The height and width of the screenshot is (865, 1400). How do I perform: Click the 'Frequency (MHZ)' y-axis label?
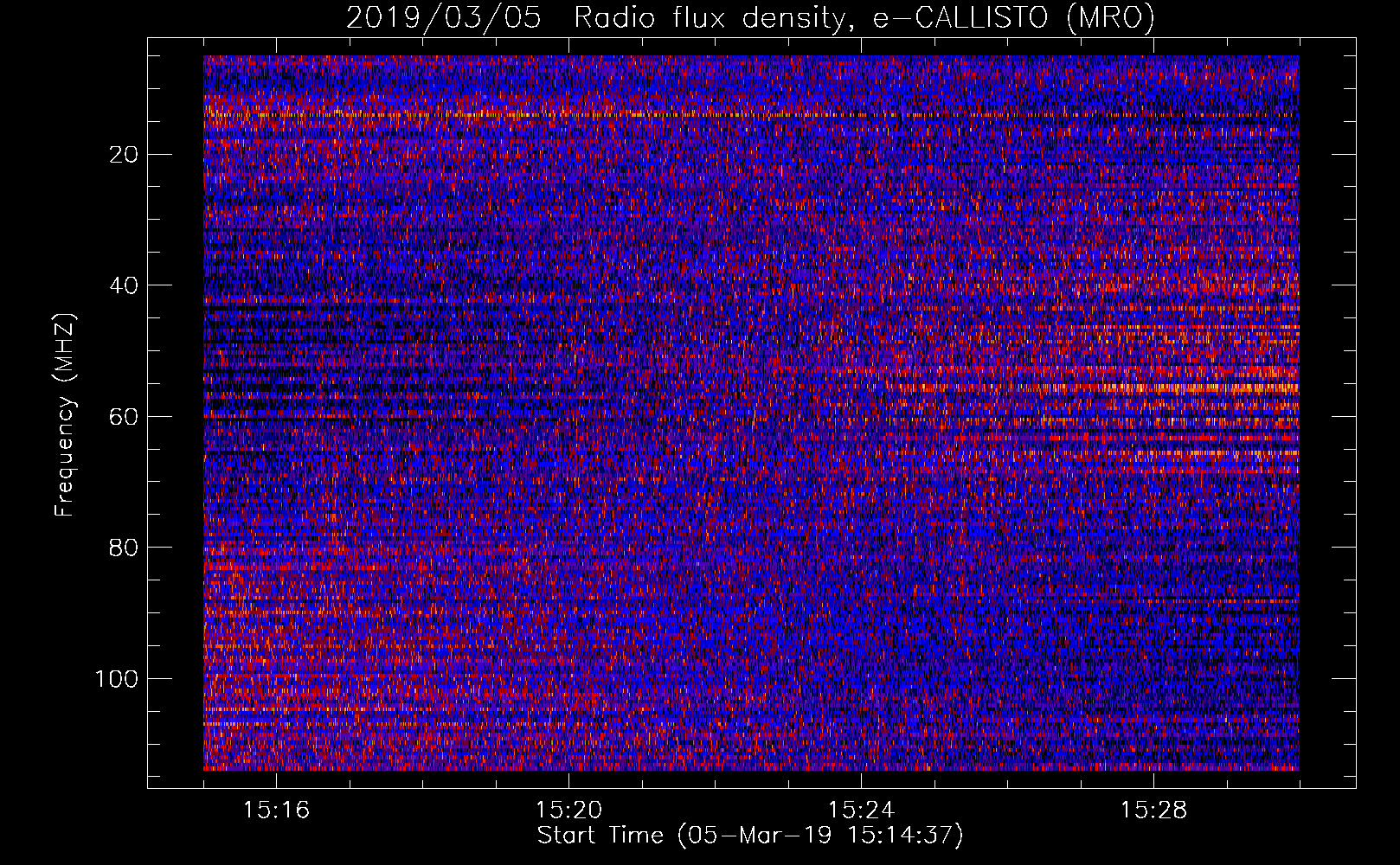click(x=65, y=415)
